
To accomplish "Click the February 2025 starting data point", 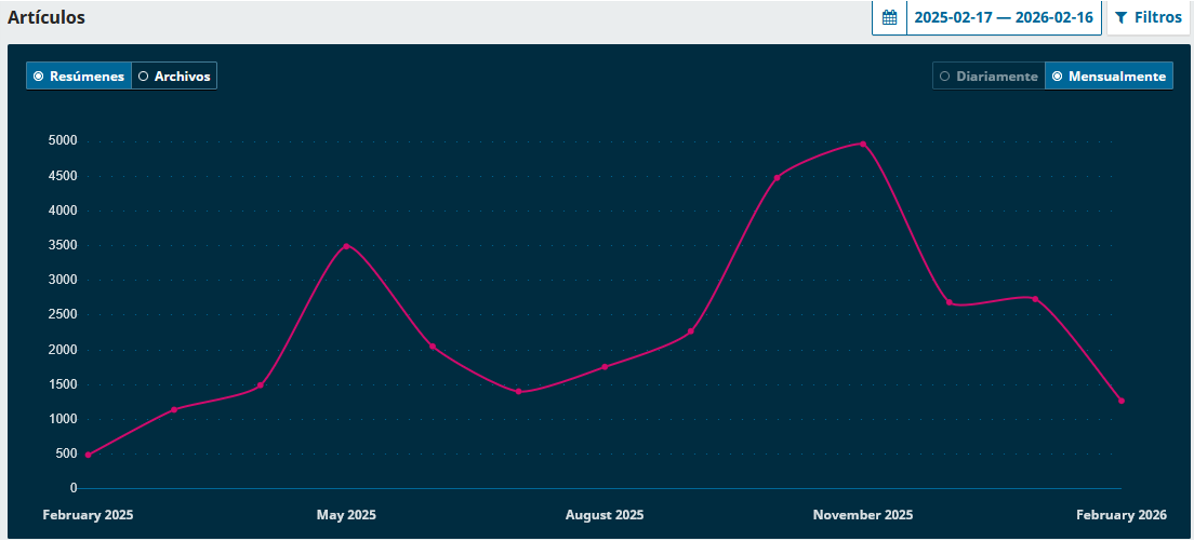I will tap(88, 455).
